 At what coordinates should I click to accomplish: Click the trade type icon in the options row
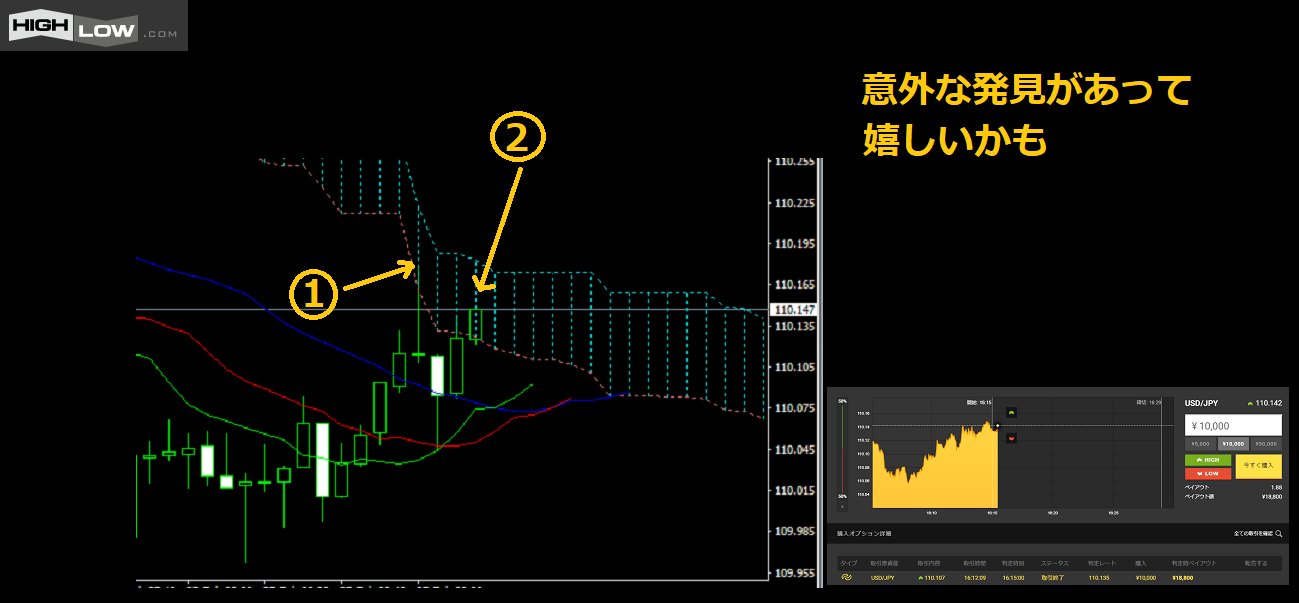pos(845,578)
